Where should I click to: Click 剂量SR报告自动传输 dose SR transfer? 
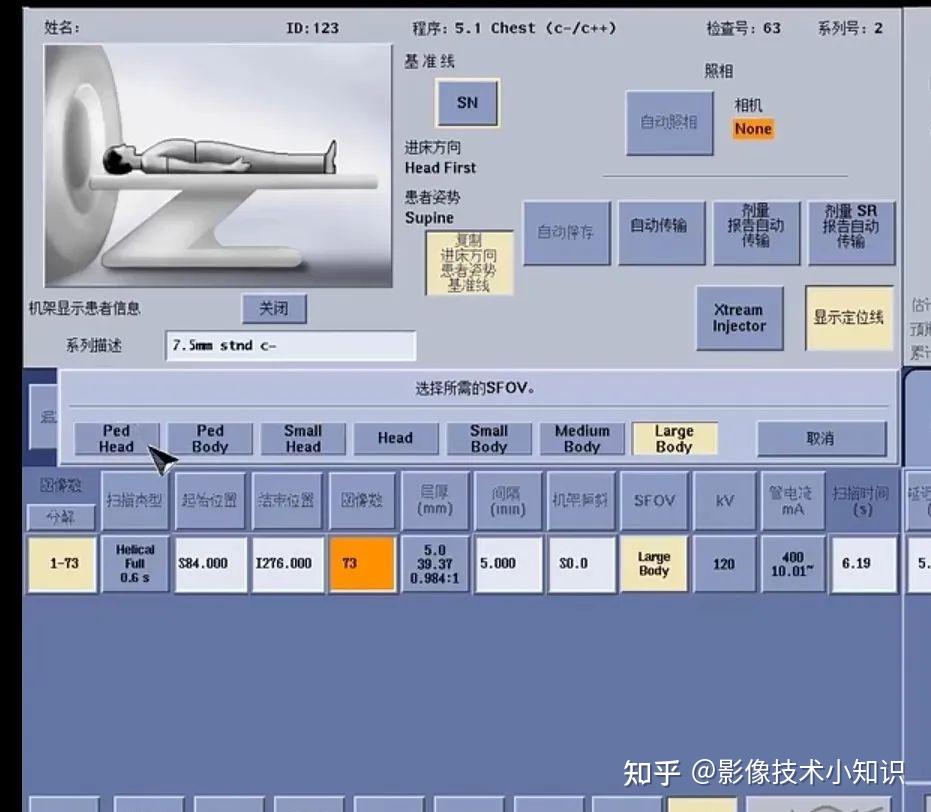coord(850,231)
